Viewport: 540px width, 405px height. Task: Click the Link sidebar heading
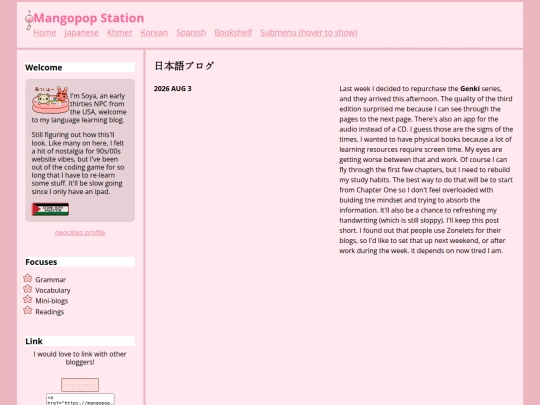click(x=80, y=341)
